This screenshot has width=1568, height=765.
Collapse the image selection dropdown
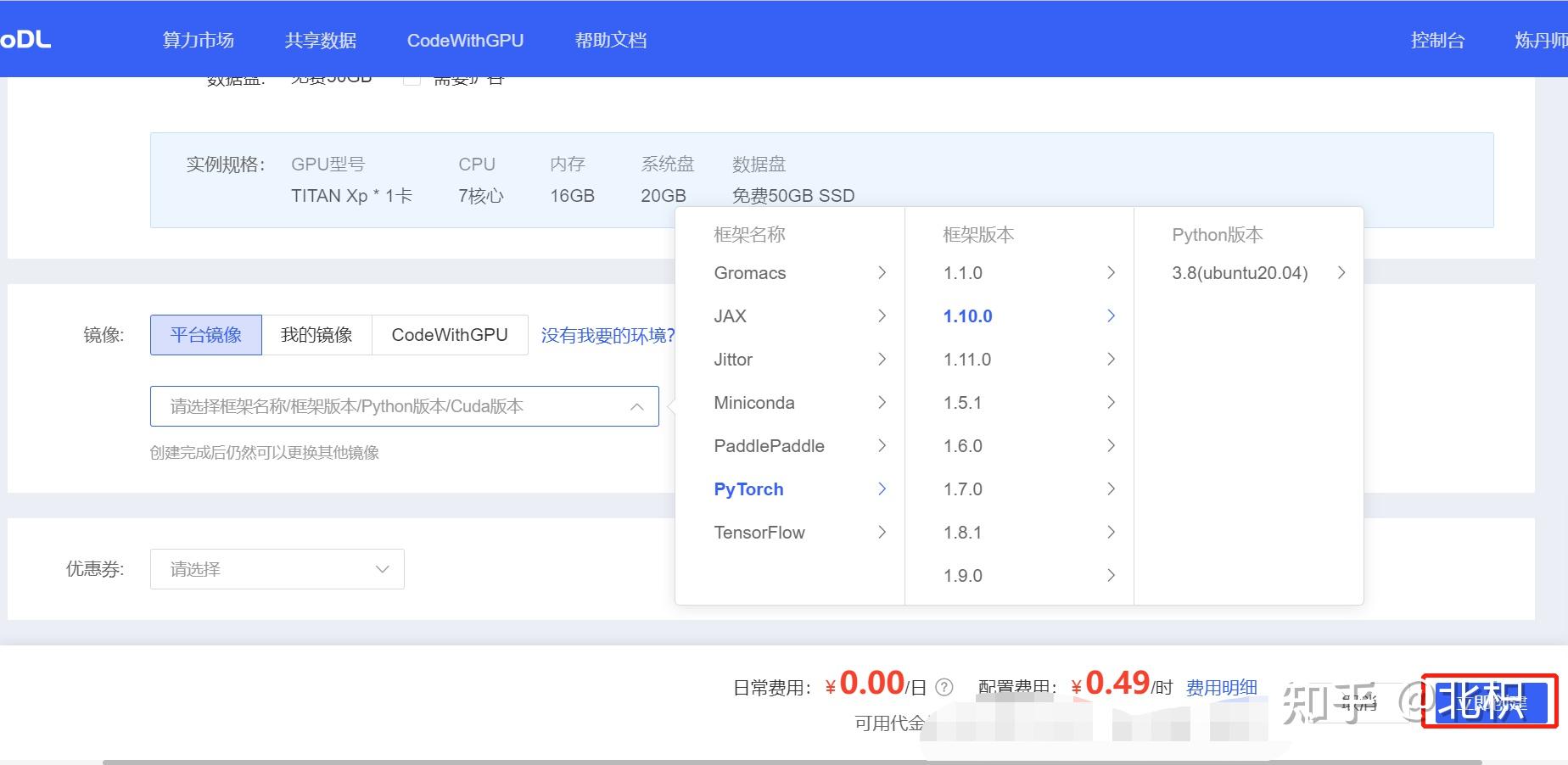[637, 406]
